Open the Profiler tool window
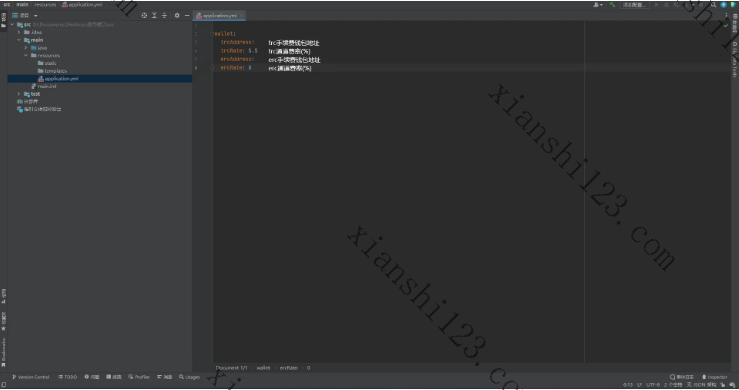 (139, 377)
